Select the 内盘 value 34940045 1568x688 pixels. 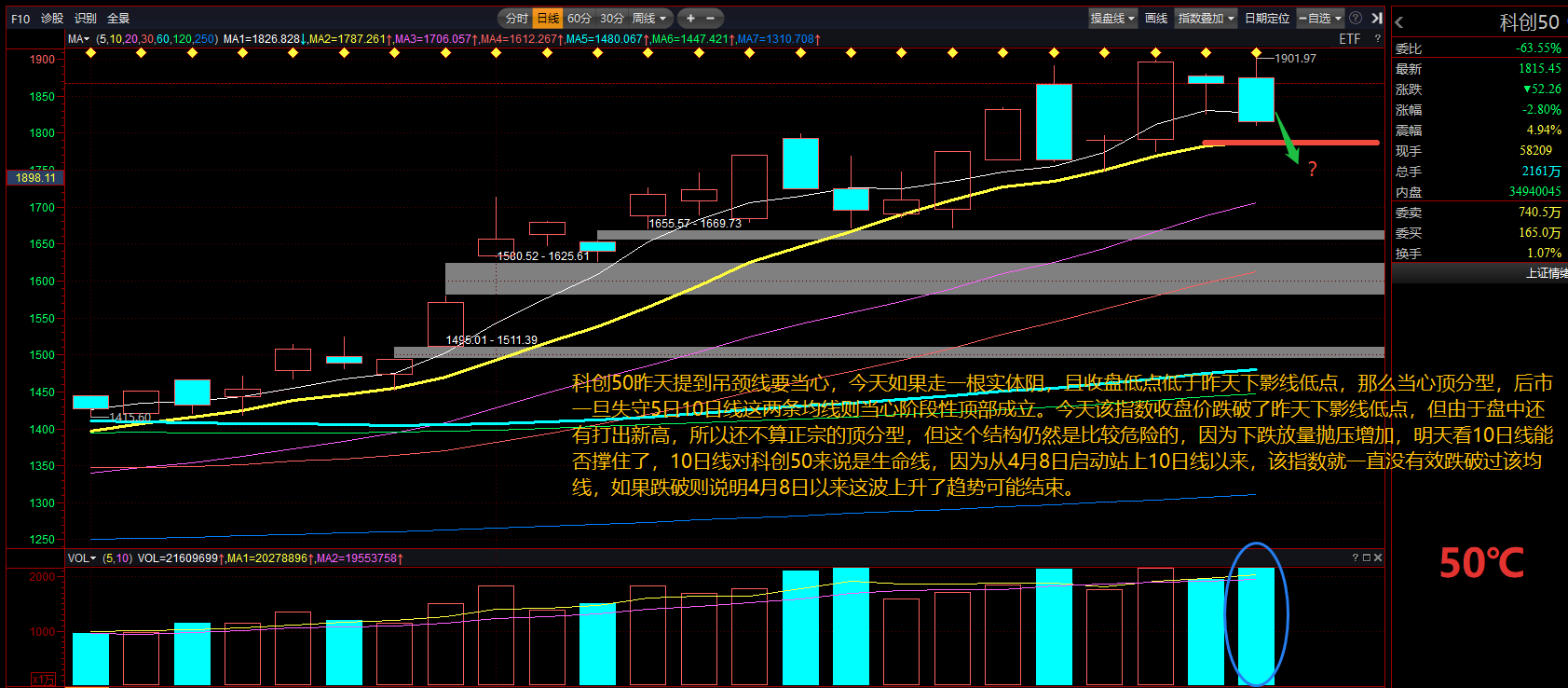tap(1535, 192)
